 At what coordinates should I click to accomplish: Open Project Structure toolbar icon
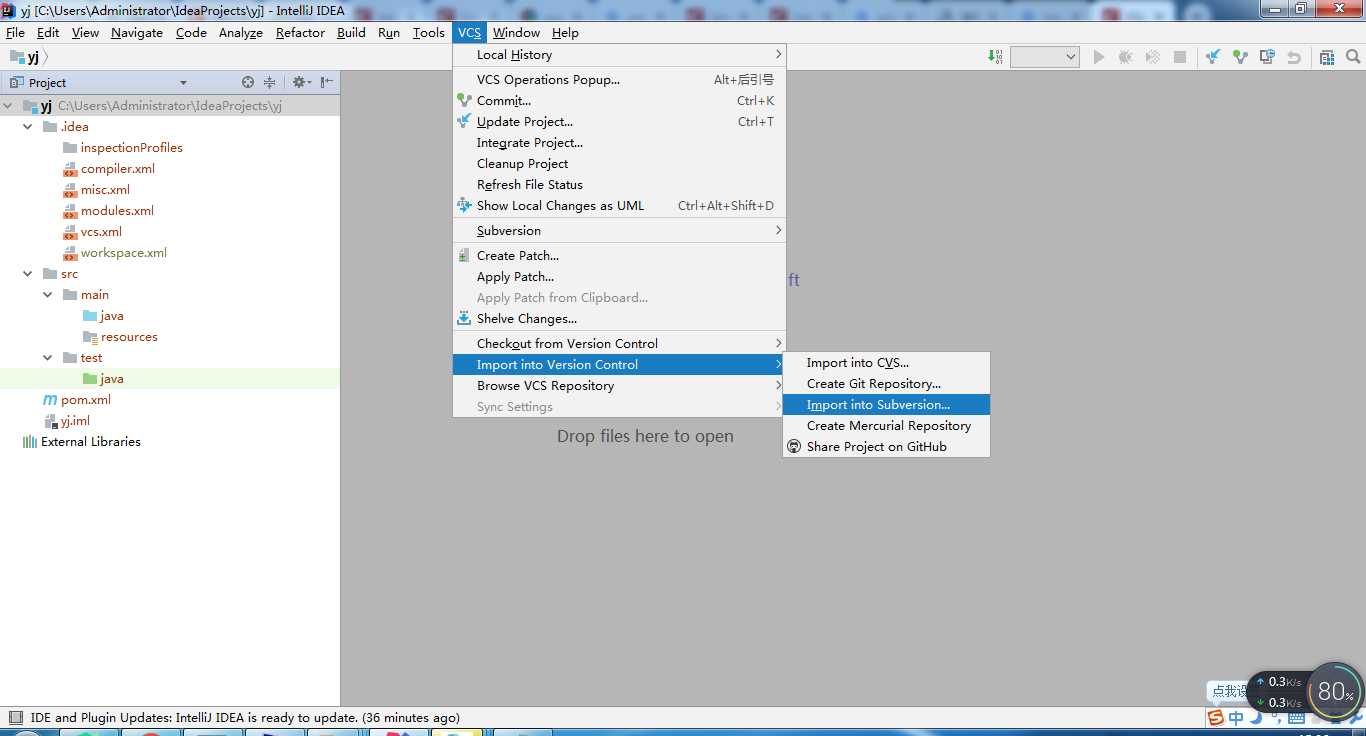click(1327, 57)
